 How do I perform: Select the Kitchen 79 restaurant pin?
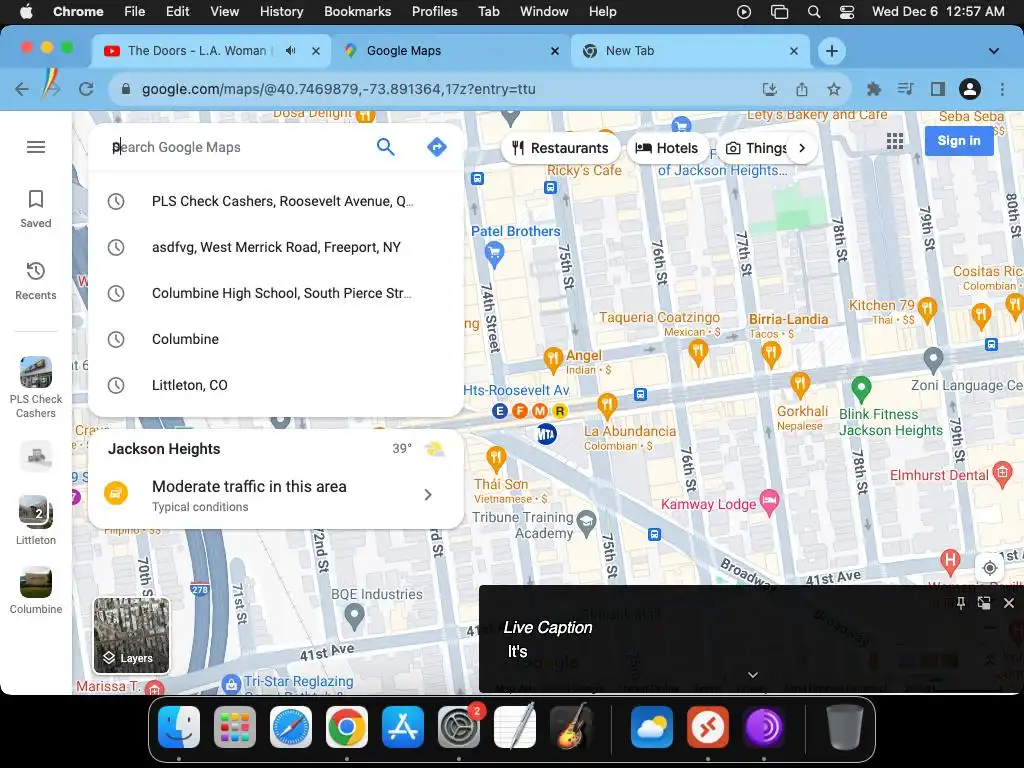tap(927, 309)
